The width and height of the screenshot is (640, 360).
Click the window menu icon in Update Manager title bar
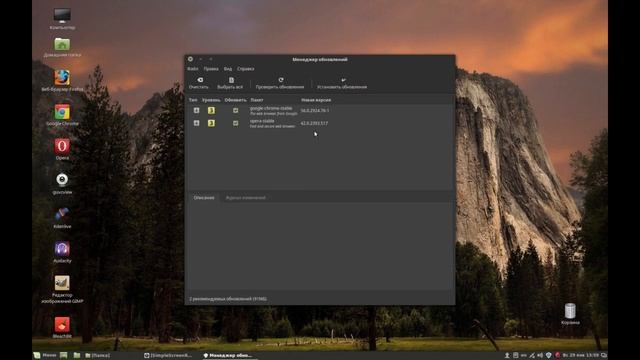[191, 59]
